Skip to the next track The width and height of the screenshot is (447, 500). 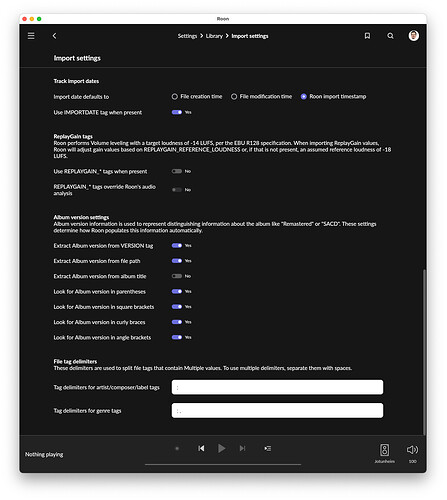242,448
